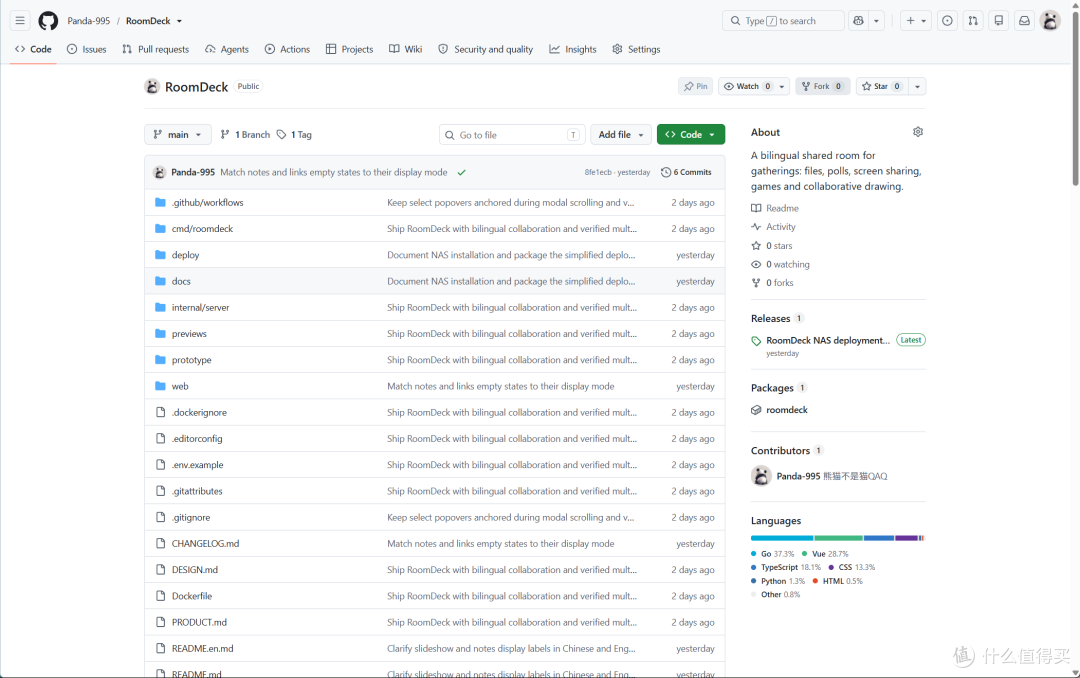
Task: Open the Pull requests tab
Action: click(x=155, y=49)
